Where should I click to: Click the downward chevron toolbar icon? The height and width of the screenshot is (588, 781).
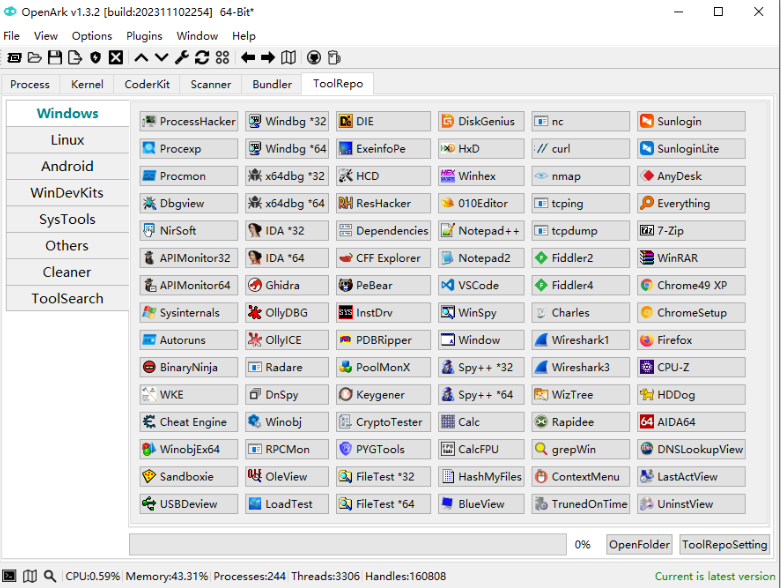coord(161,58)
